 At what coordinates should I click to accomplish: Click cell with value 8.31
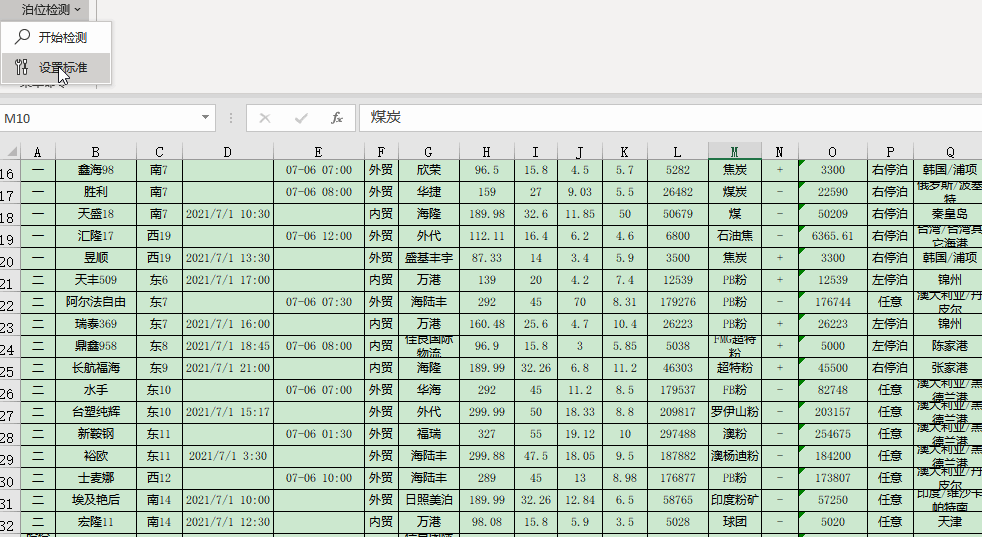point(624,301)
